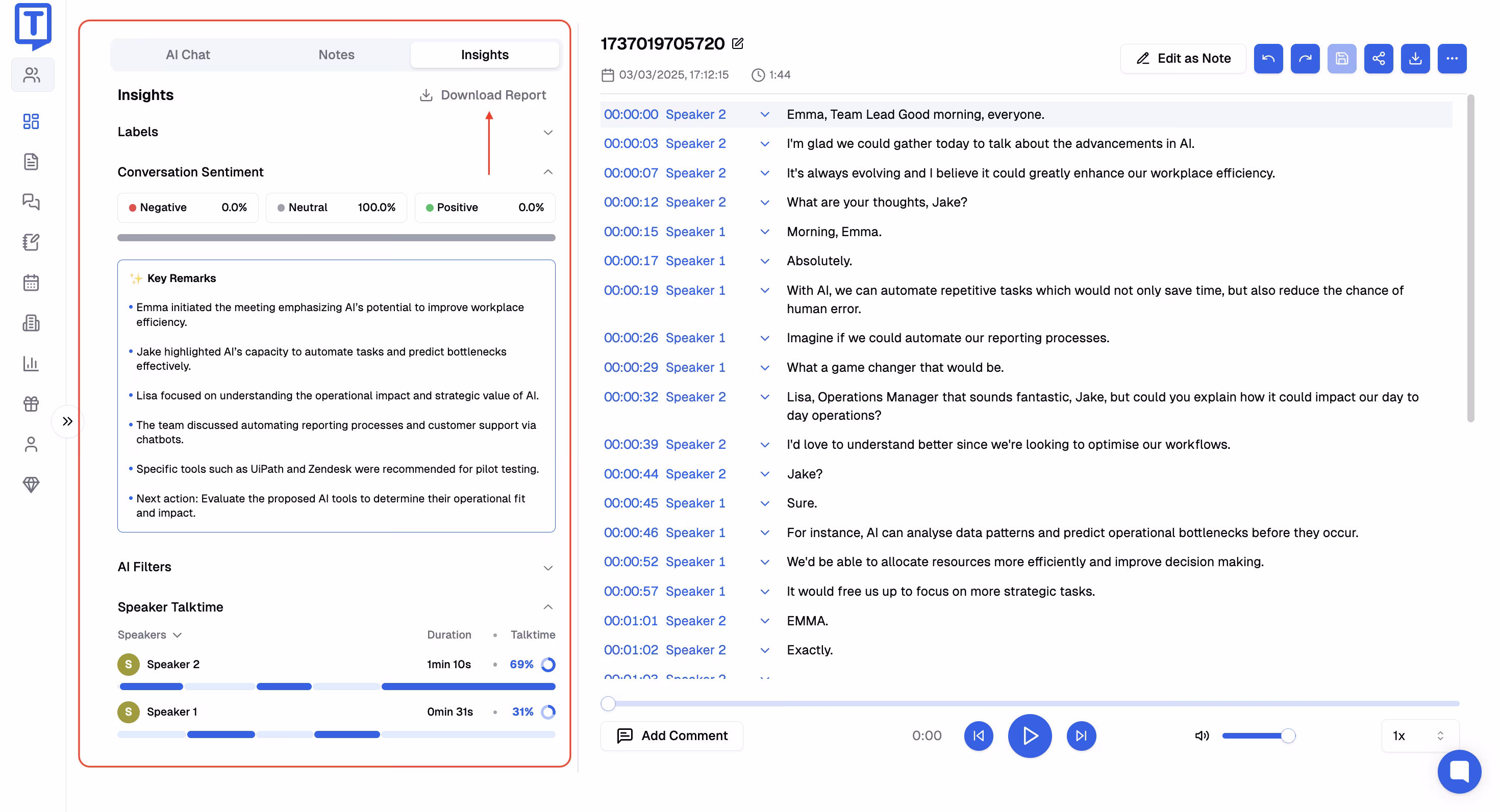Click the Speaker 1 label at 00:00:57
The width and height of the screenshot is (1500, 812).
[x=695, y=591]
